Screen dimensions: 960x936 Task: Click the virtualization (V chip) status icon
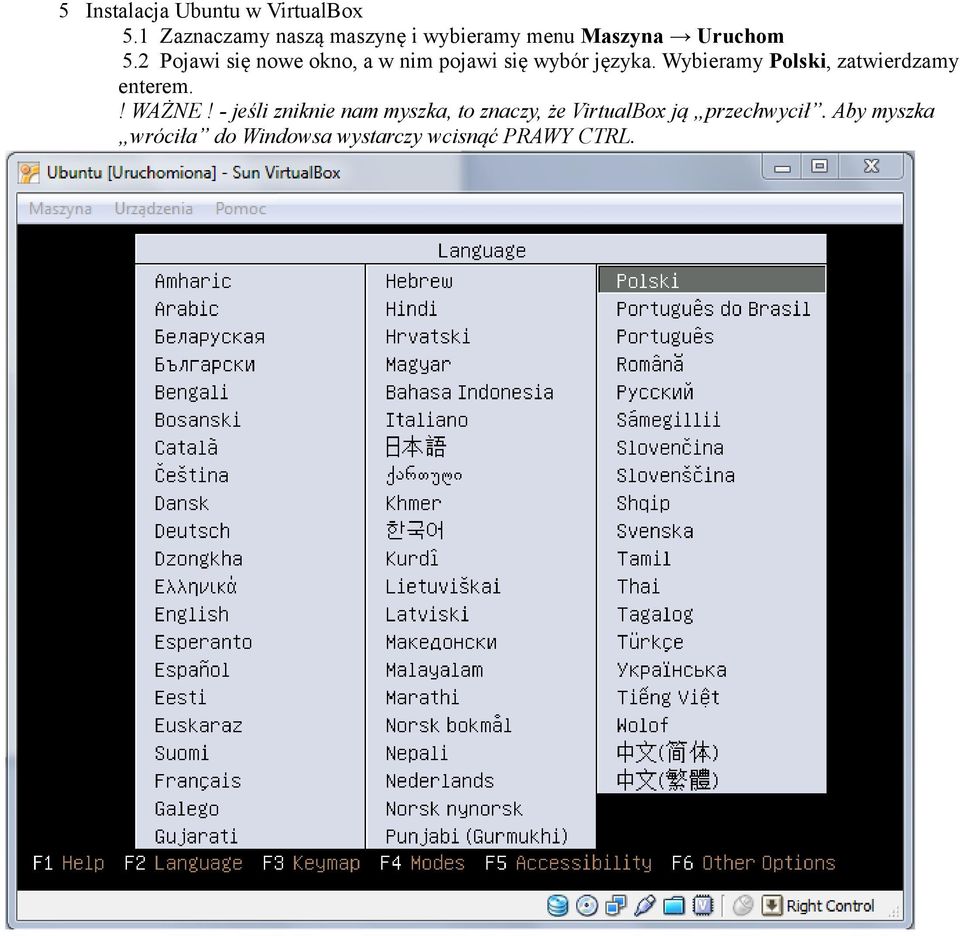[703, 905]
